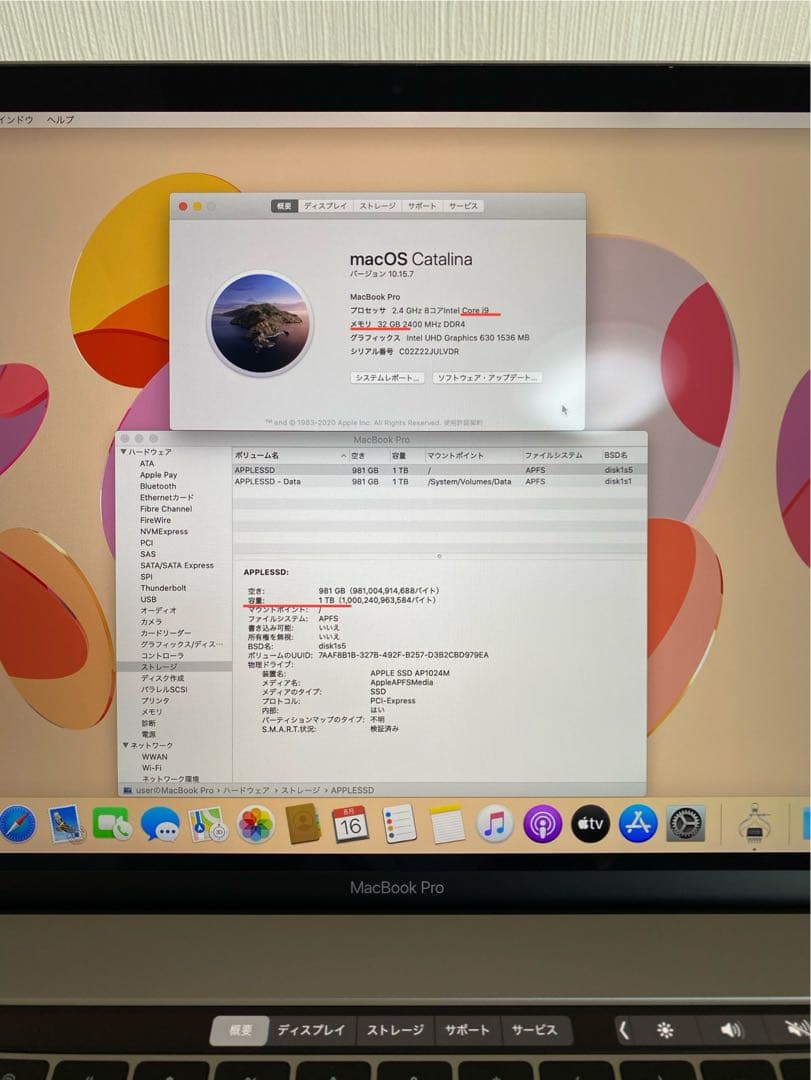Open Podcasts in the Dock

[x=542, y=824]
